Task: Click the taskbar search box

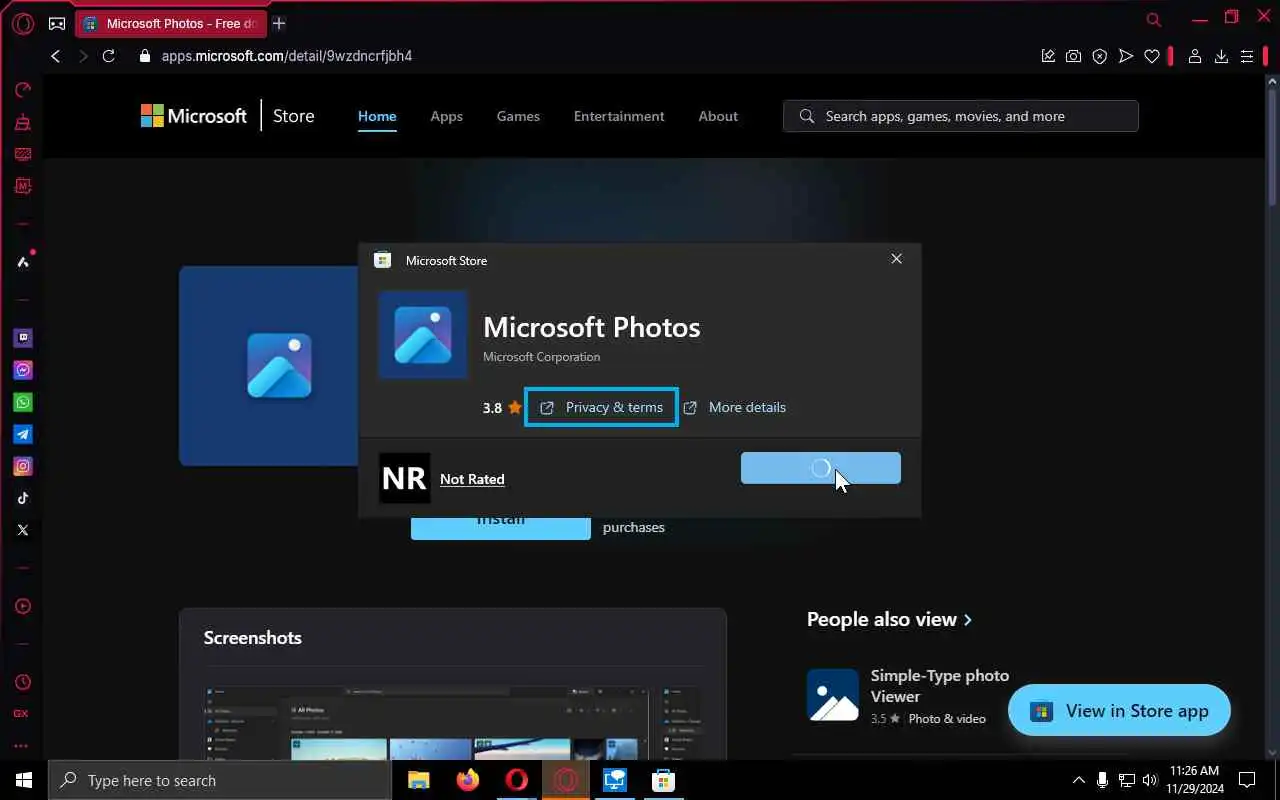Action: click(220, 780)
